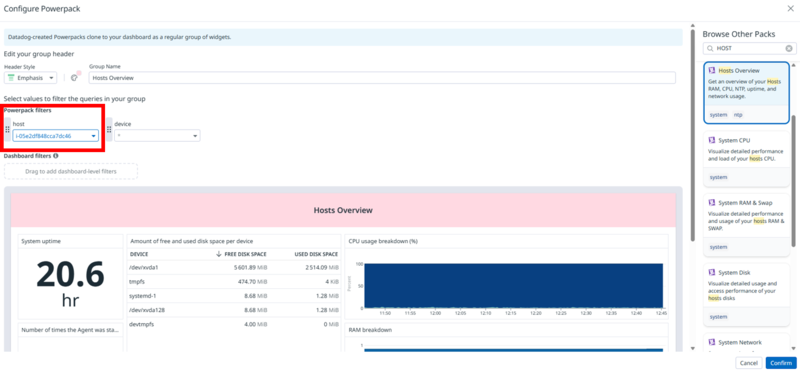Click the 20.6 hr uptime value
This screenshot has width=800, height=372.
tap(70, 283)
